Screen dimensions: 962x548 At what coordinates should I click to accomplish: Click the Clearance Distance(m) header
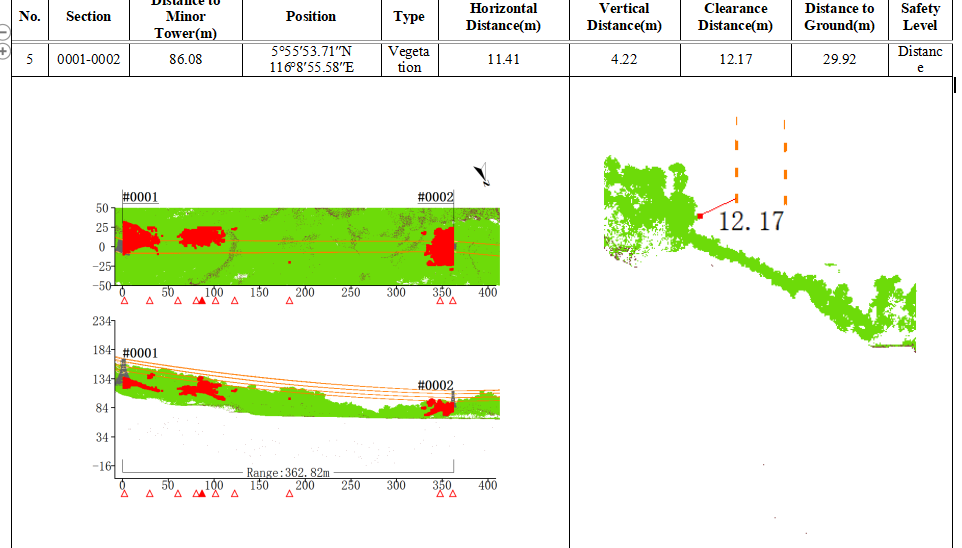pyautogui.click(x=736, y=17)
